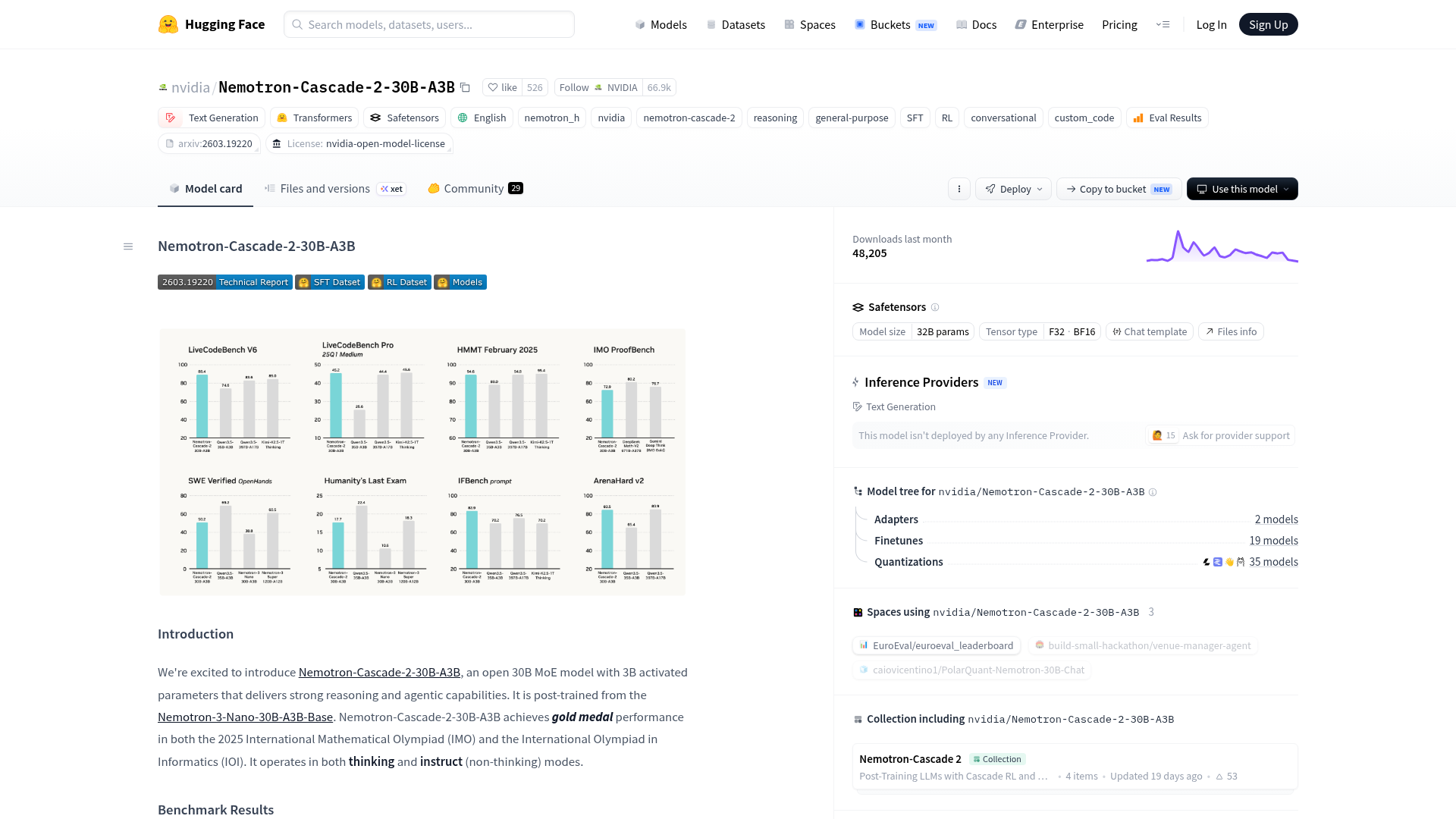Open the navigation overflow menu icon
The height and width of the screenshot is (819, 1456).
pos(1163,24)
